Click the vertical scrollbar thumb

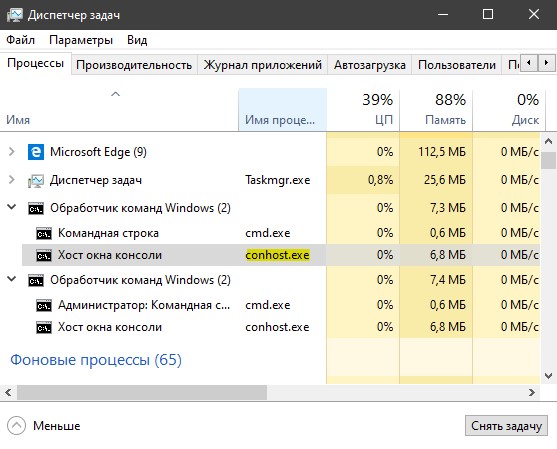548,160
